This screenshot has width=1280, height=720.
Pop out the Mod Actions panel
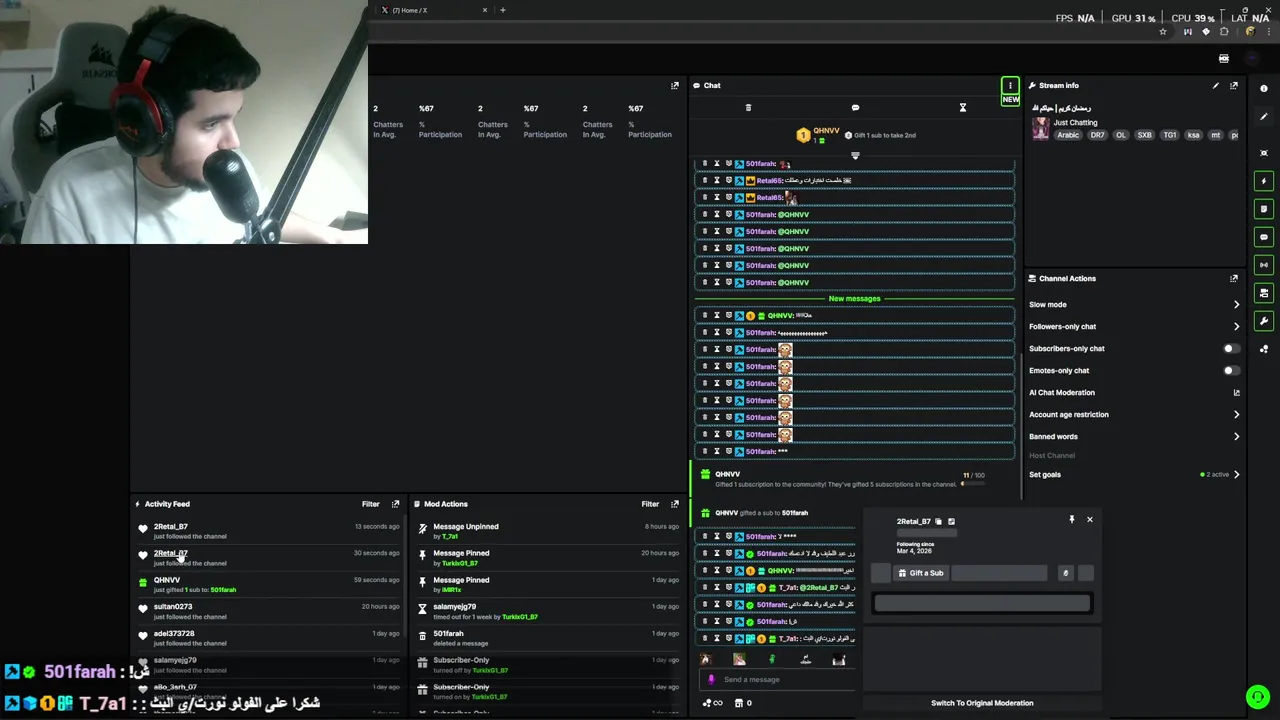[675, 504]
